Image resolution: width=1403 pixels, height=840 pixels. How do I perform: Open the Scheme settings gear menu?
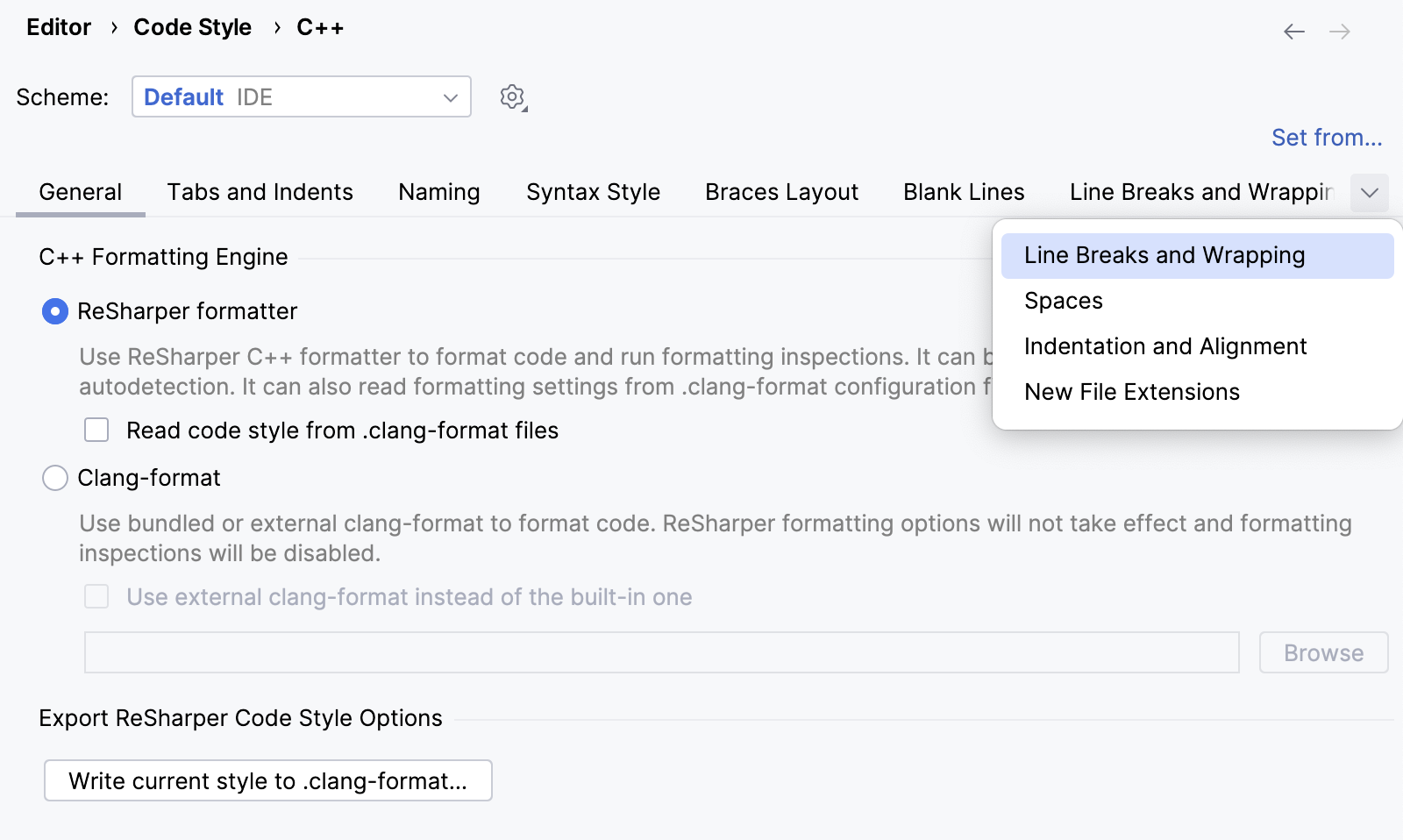pyautogui.click(x=513, y=96)
